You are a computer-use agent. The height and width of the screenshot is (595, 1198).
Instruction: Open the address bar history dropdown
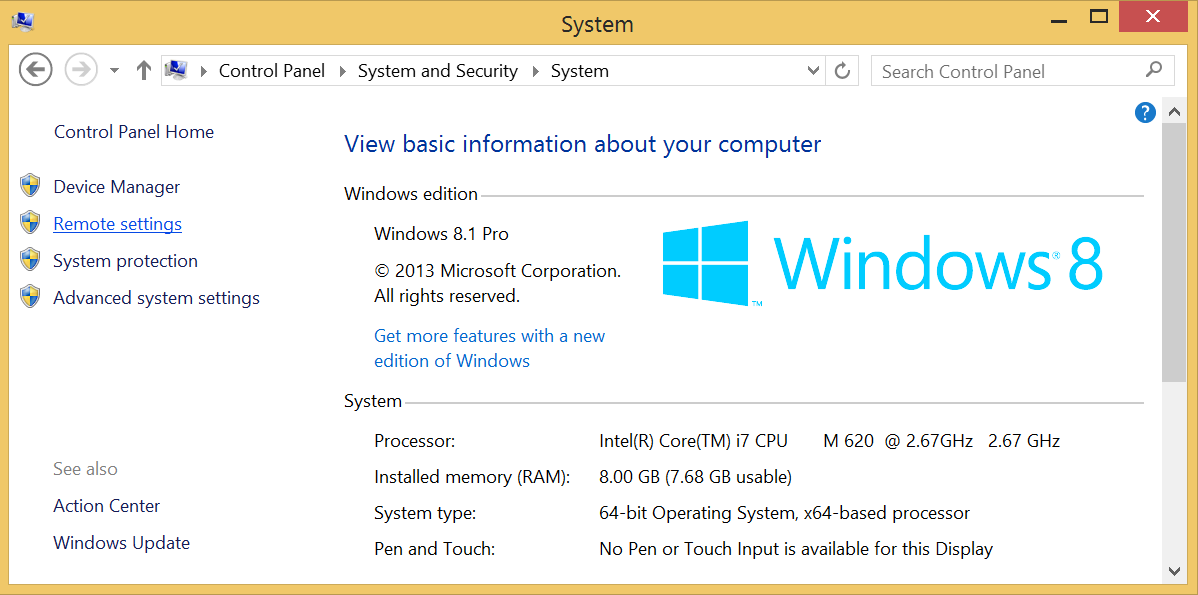(814, 71)
